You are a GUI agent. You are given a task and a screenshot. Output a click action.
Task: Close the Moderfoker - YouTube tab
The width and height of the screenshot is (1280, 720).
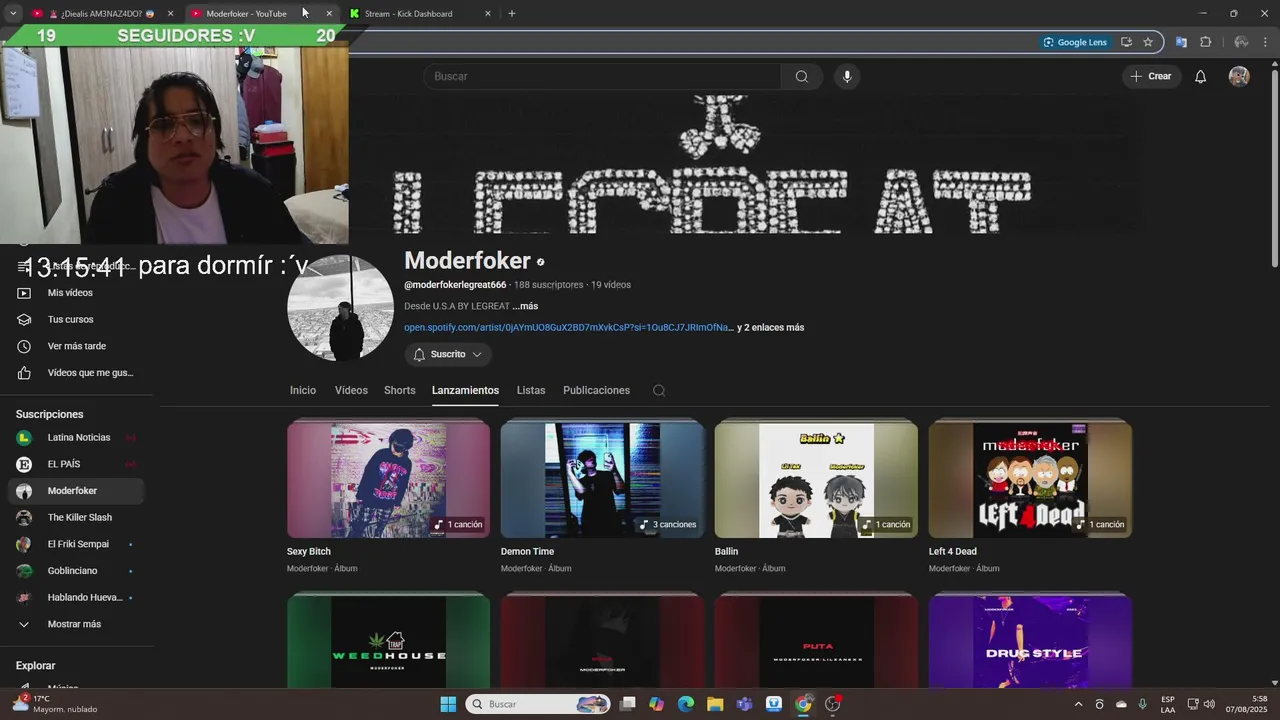[329, 14]
